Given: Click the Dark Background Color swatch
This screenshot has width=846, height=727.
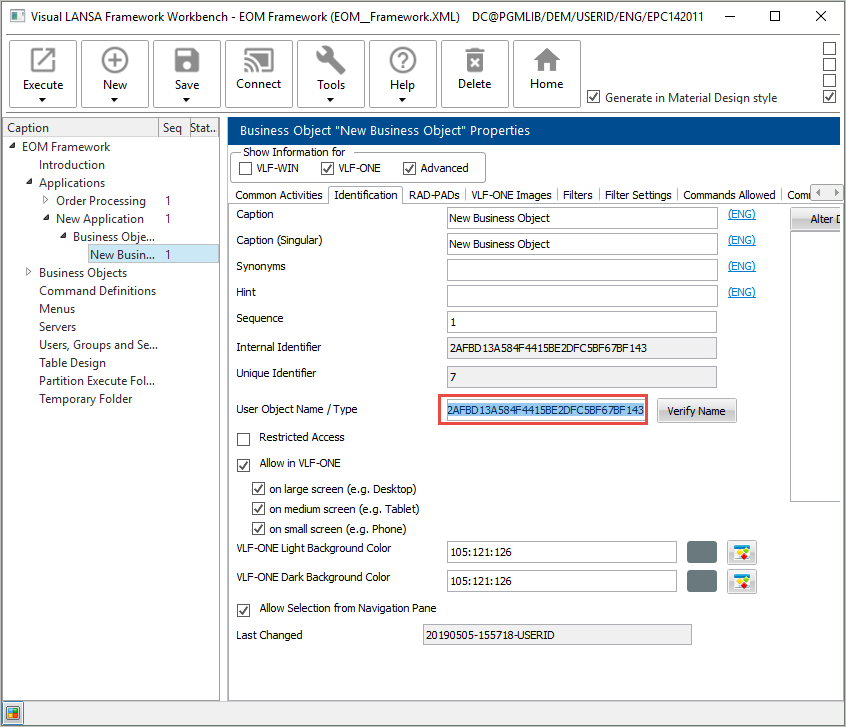Looking at the screenshot, I should point(702,581).
